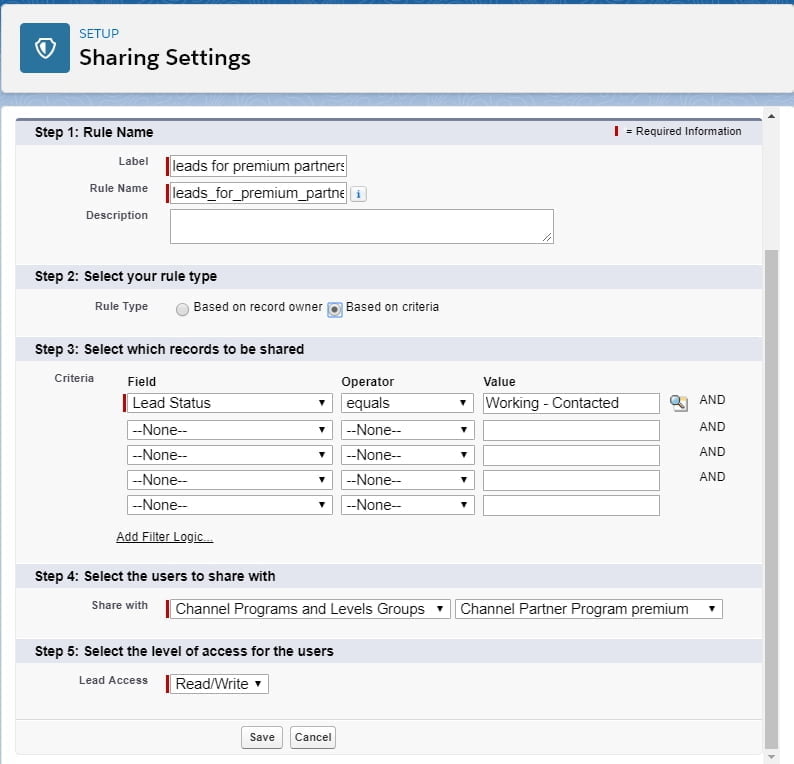
Task: Open the Lead Status value lookup icon
Action: 678,403
